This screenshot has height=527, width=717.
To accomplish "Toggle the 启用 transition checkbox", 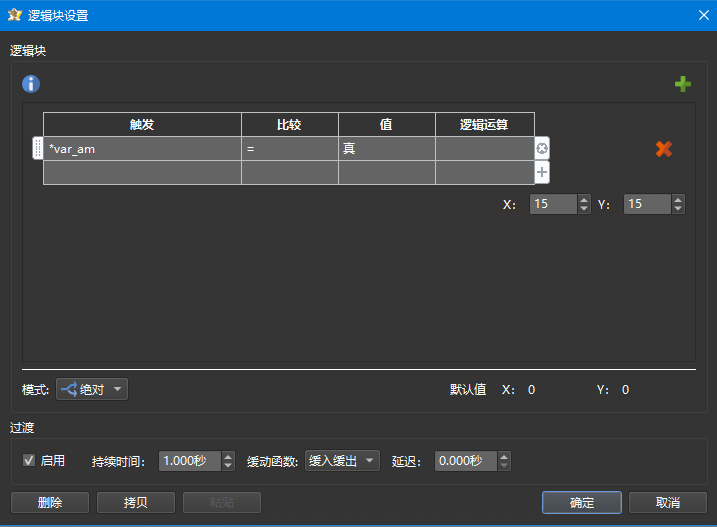I will (29, 461).
